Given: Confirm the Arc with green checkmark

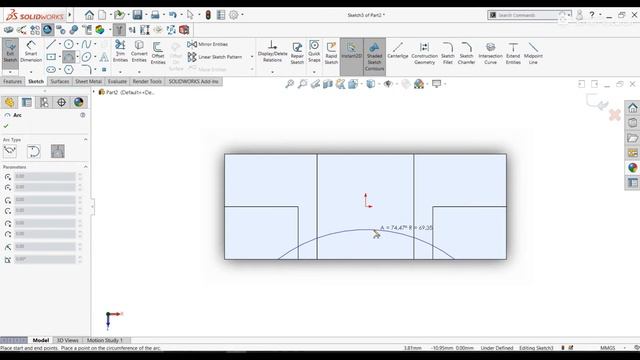Looking at the screenshot, I should pos(6,126).
